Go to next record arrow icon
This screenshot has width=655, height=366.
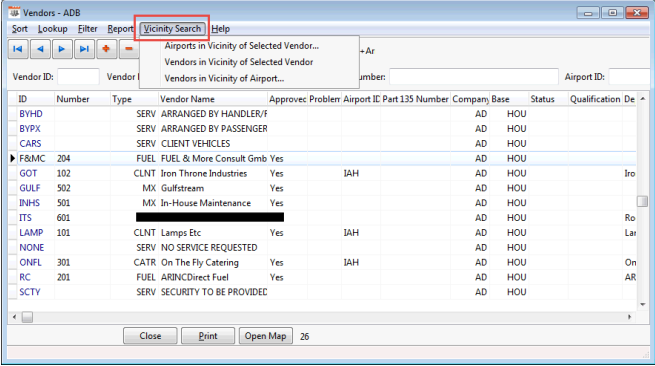(x=62, y=49)
